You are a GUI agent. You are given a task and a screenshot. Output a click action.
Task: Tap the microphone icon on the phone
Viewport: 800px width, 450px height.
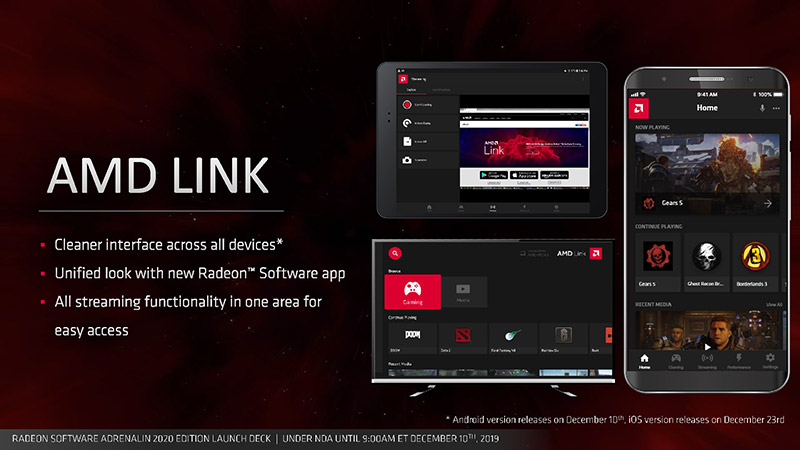[x=762, y=108]
